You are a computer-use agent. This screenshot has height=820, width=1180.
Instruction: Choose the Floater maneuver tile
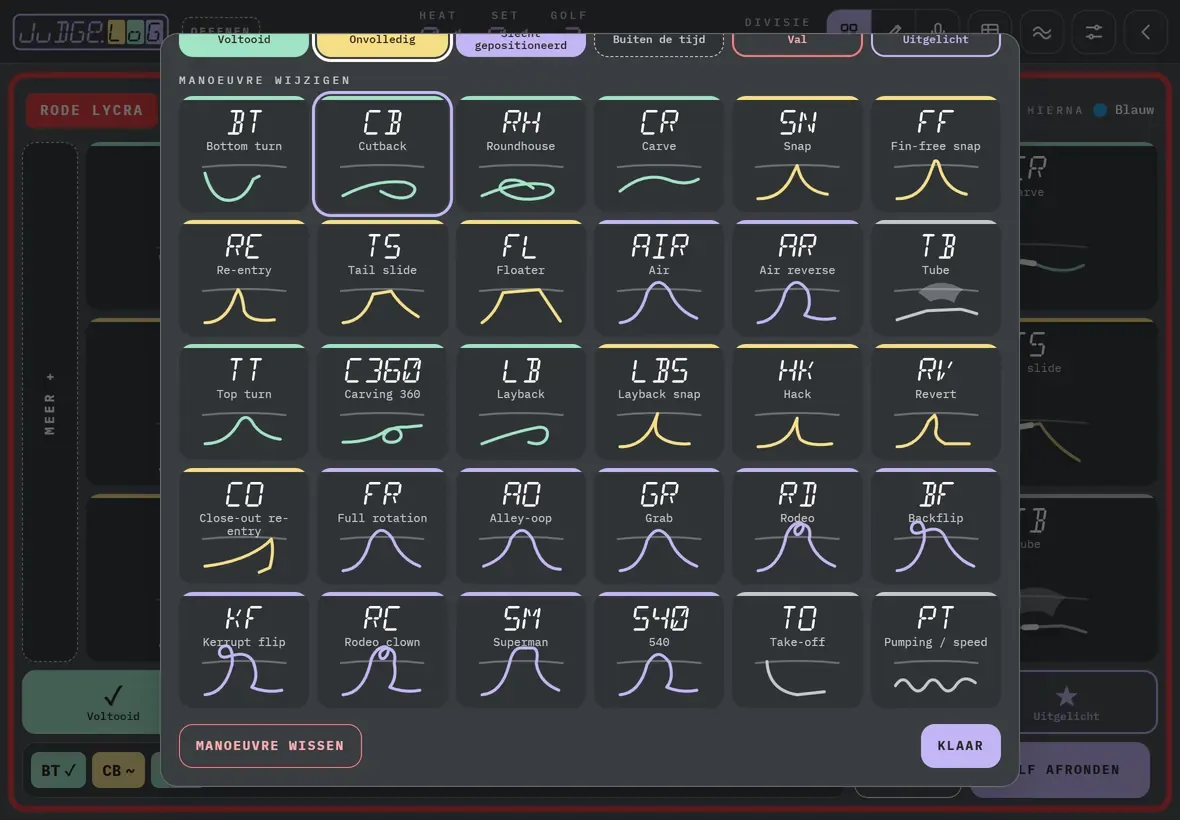[521, 278]
